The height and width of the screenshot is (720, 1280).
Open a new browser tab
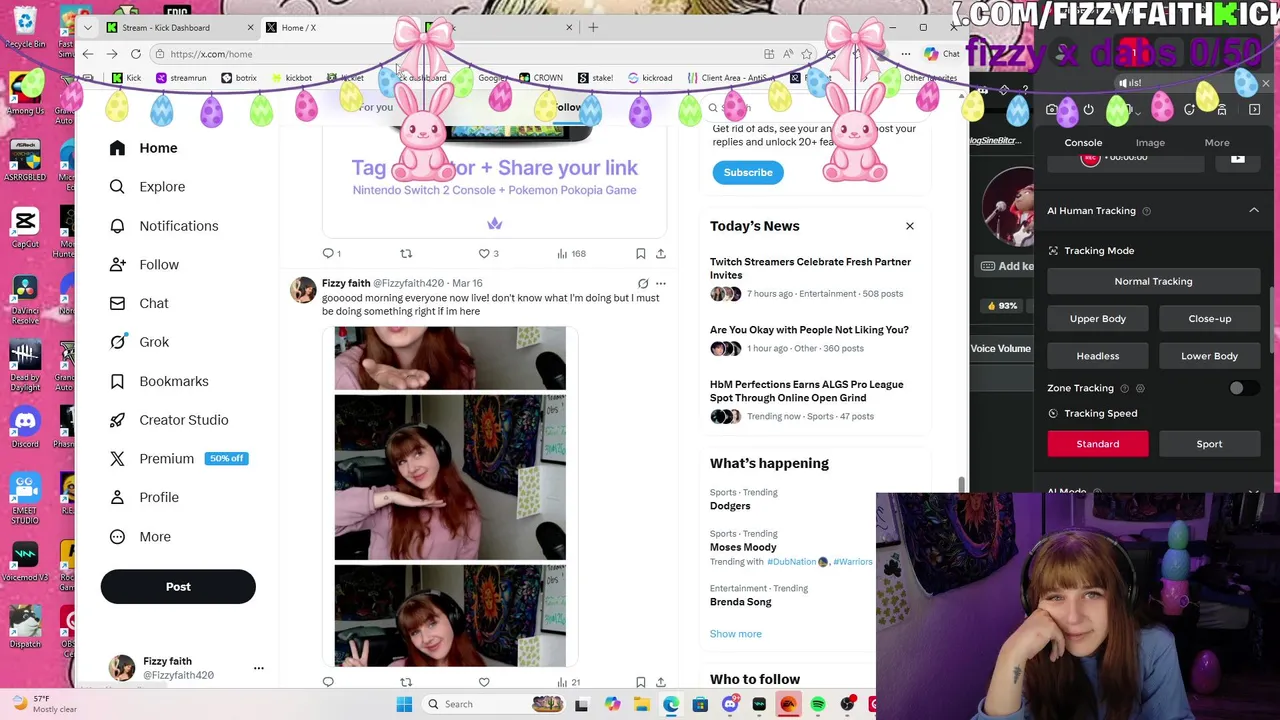point(593,27)
